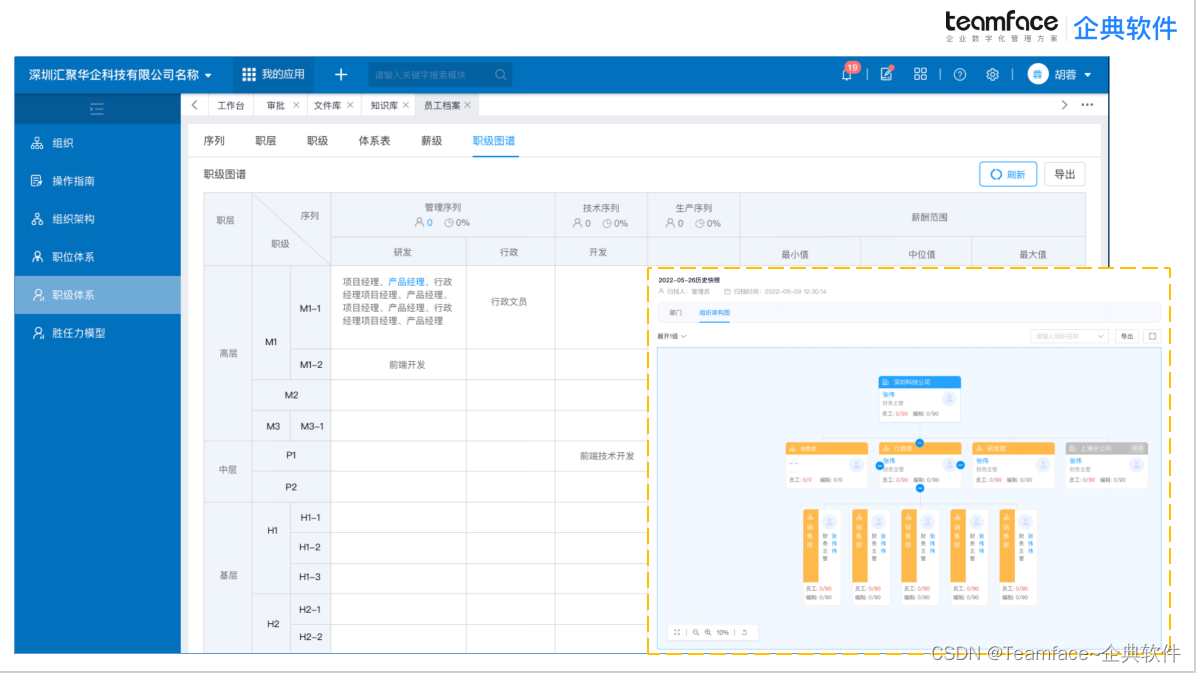Close the 员工档案 tab
This screenshot has width=1196, height=673.
pyautogui.click(x=468, y=105)
